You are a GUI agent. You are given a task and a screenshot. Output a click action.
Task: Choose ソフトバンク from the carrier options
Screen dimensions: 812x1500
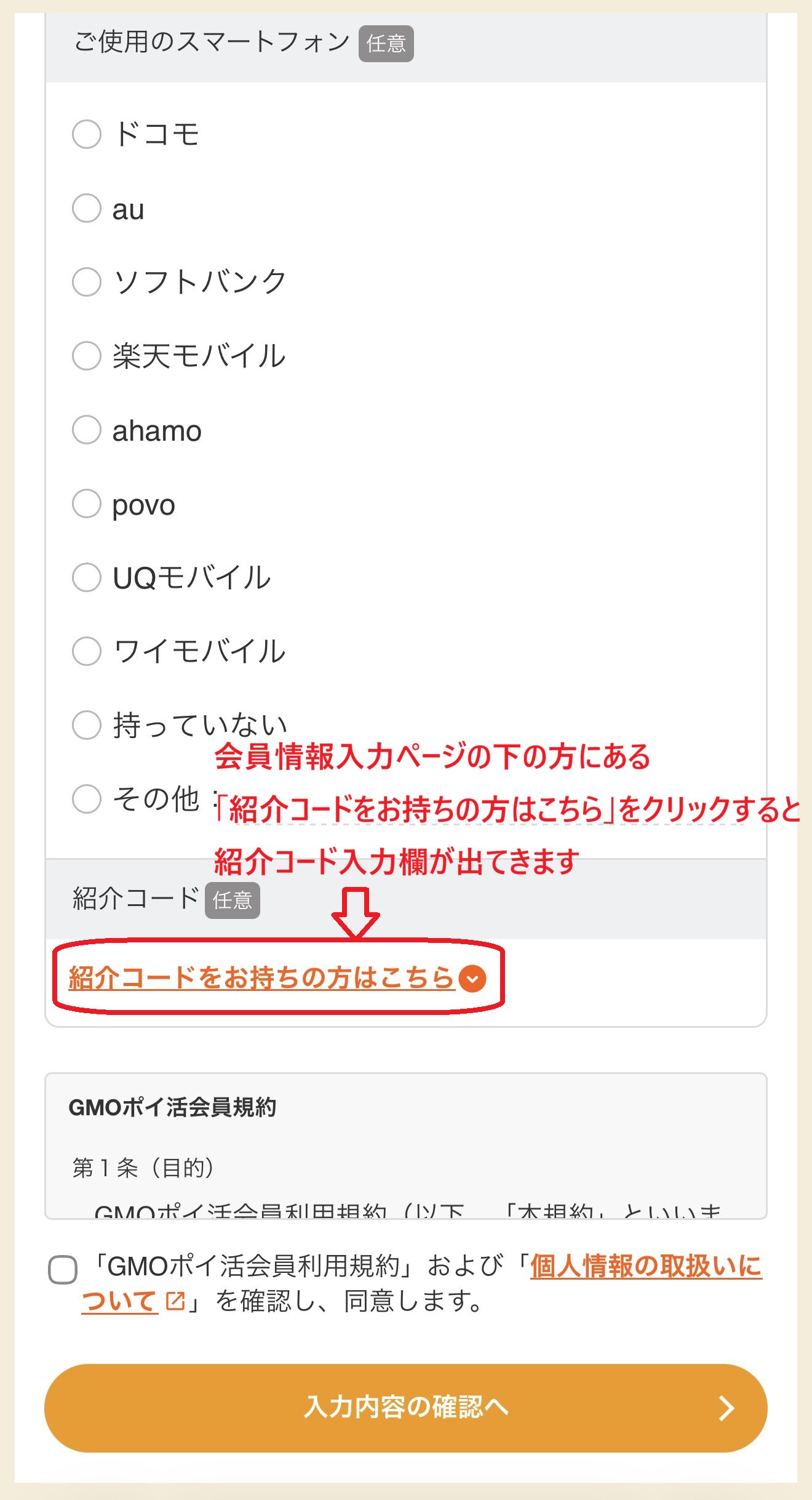[87, 282]
